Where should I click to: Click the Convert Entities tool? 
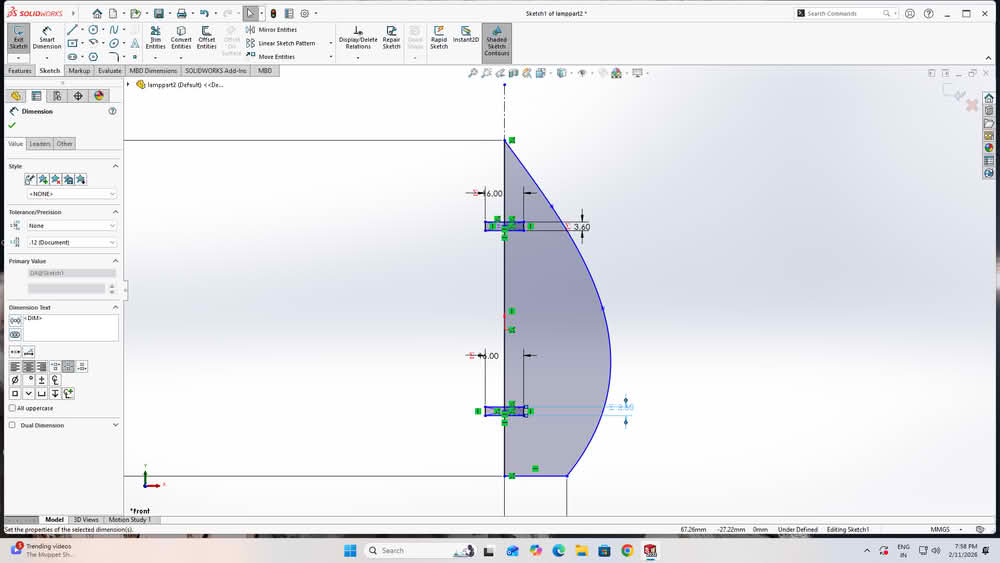[181, 38]
